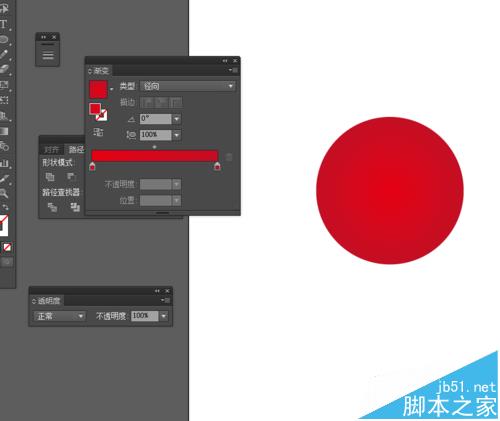Screen dimensions: 500x421
Task: Collapse the Transparency panel with double-arrow icon
Action: click(157, 291)
